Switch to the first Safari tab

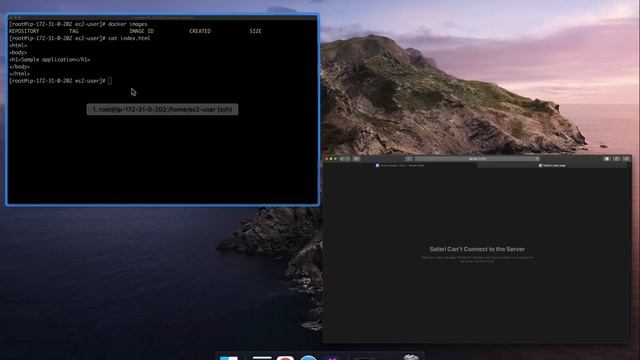(x=400, y=165)
